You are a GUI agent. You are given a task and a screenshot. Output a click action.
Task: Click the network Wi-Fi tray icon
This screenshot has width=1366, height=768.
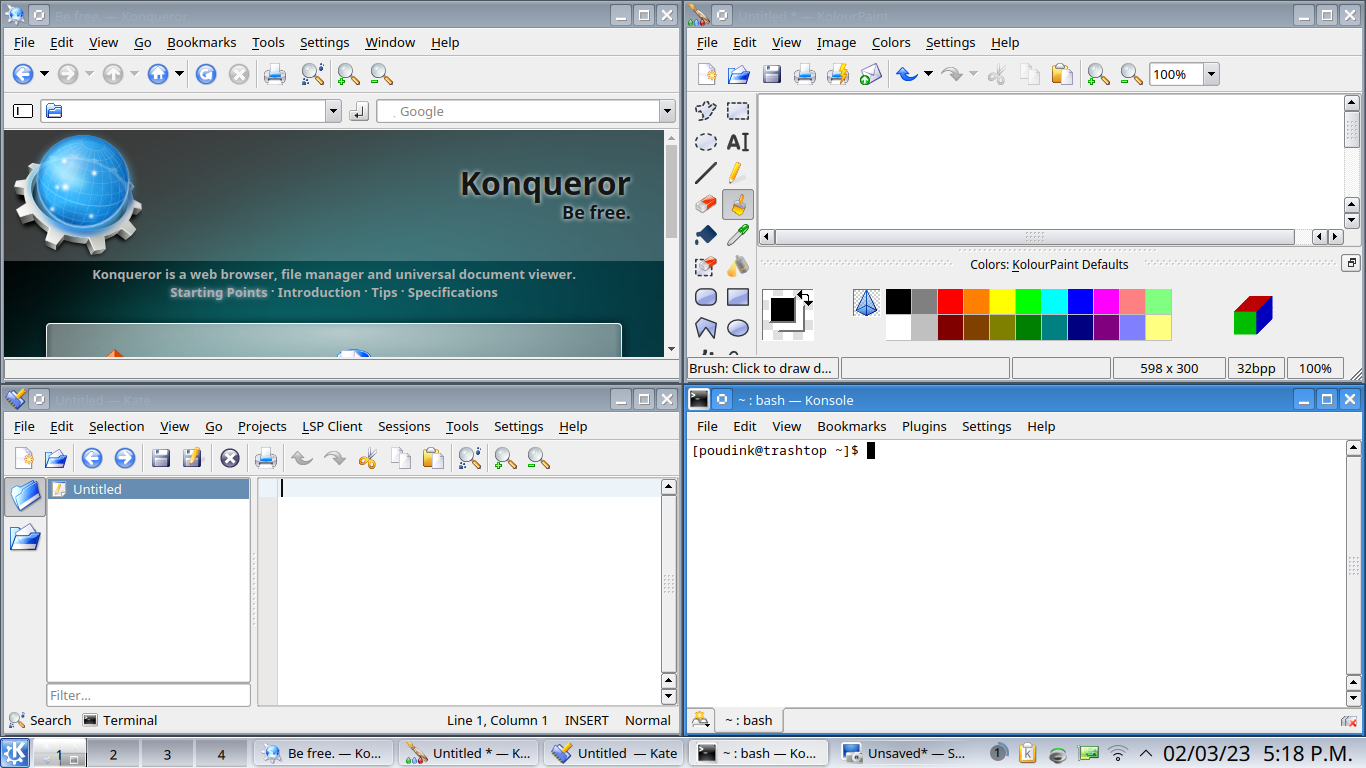(x=1118, y=753)
